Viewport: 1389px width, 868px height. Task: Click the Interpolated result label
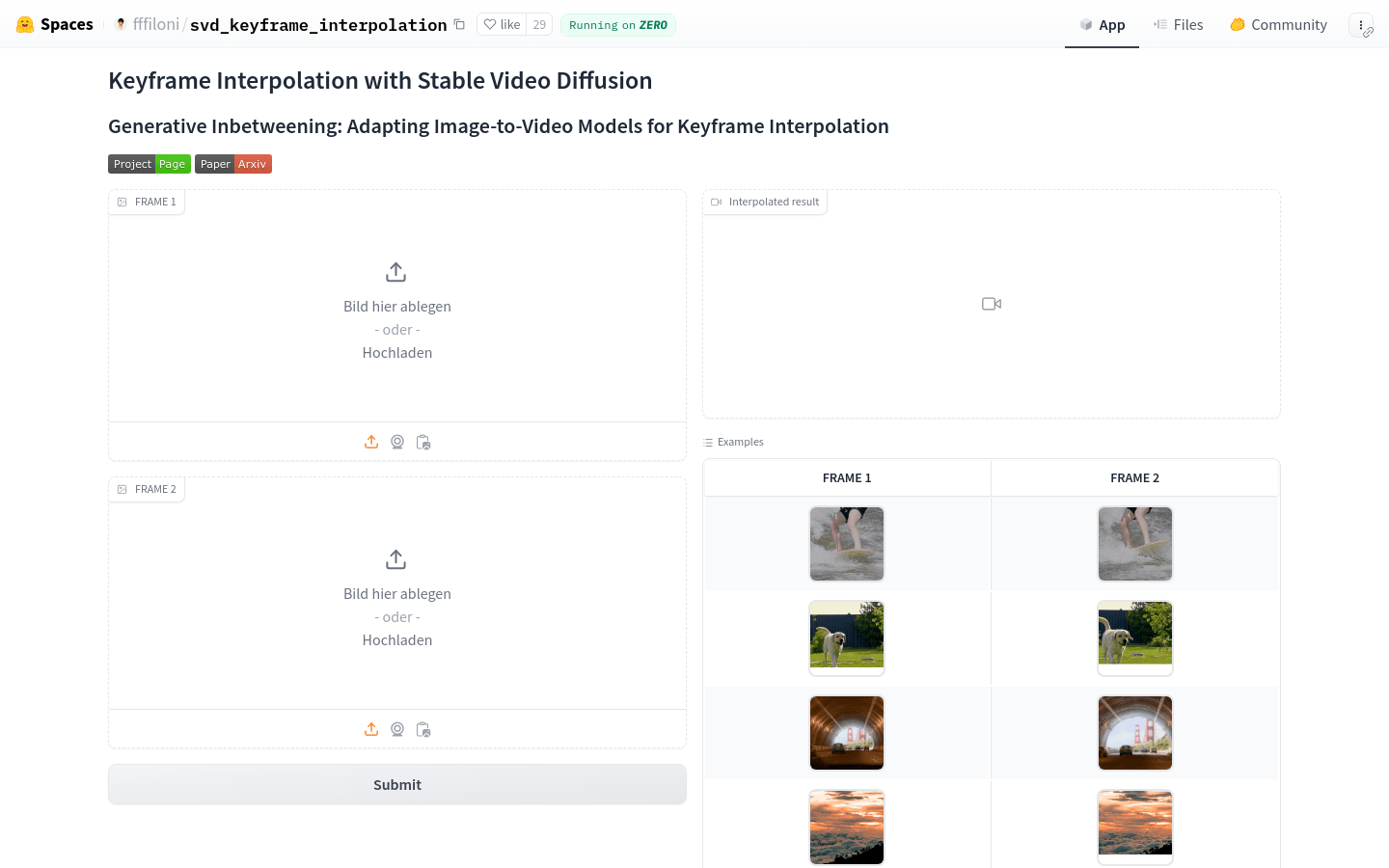[x=765, y=202]
